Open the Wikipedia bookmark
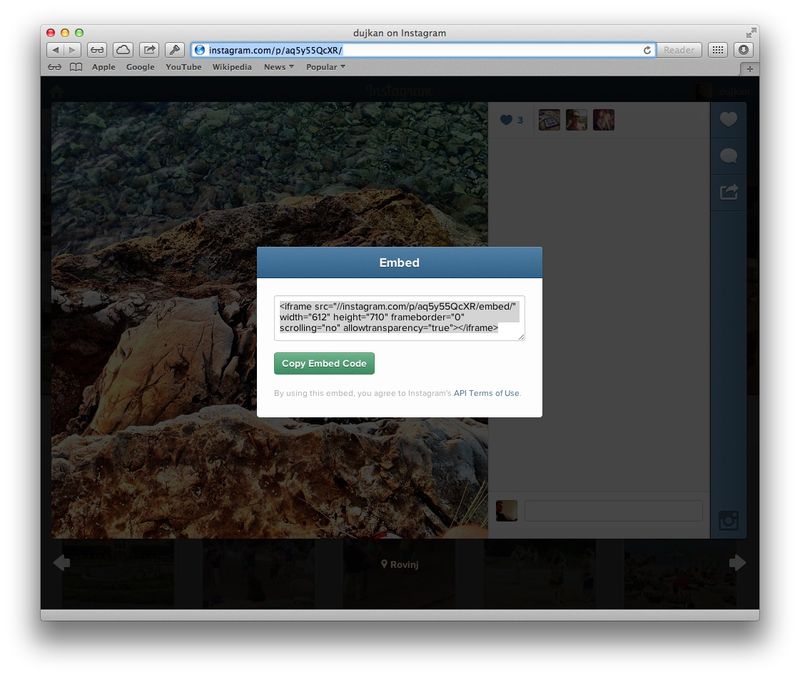Image resolution: width=800 pixels, height=677 pixels. click(232, 67)
